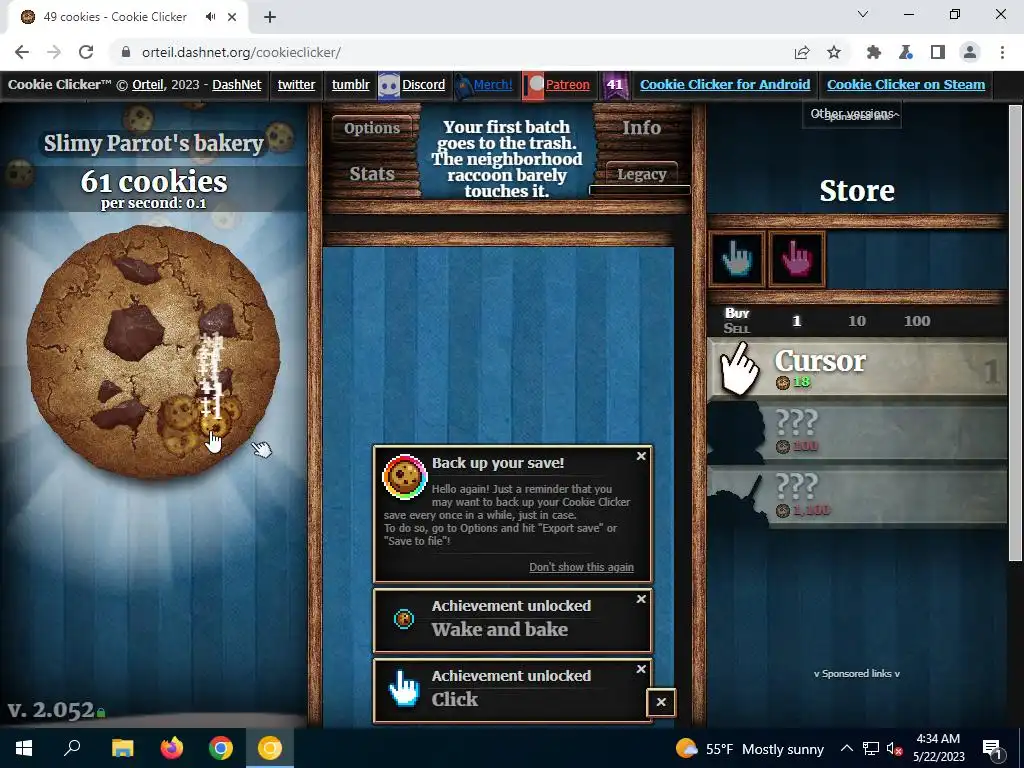Open Chrome's three-dot menu
1024x768 pixels.
[1002, 52]
